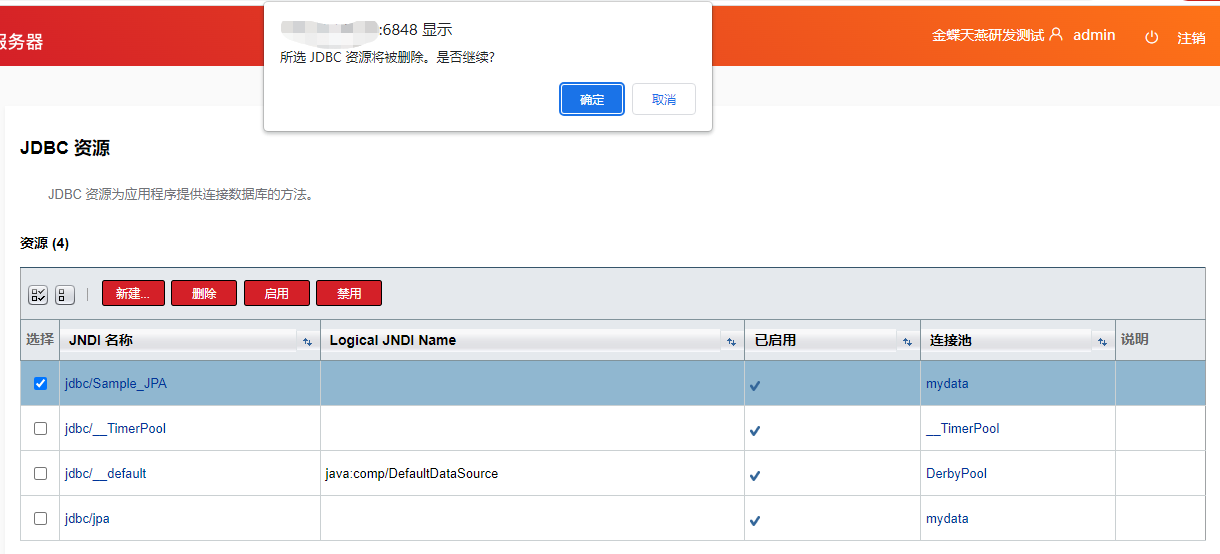The height and width of the screenshot is (554, 1220).
Task: Sort by JNDI 名称 column arrows
Action: [307, 342]
